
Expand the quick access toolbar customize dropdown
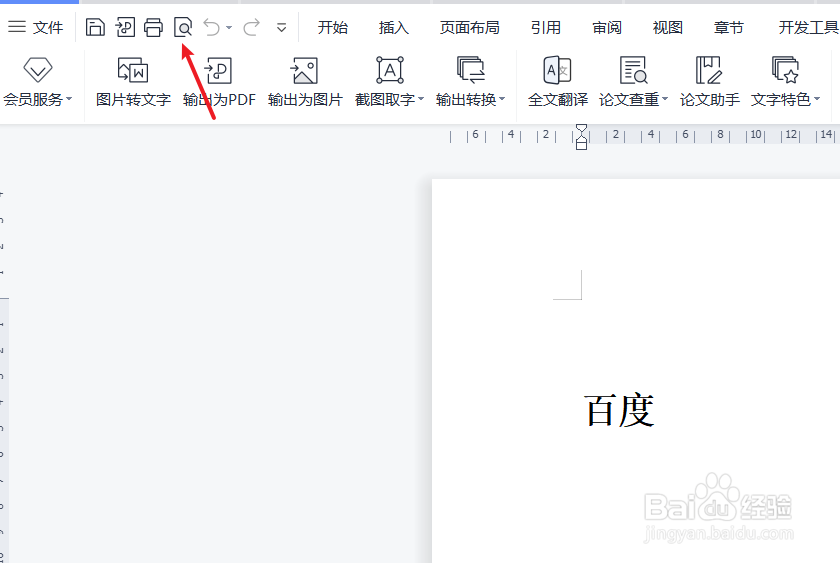(x=281, y=27)
